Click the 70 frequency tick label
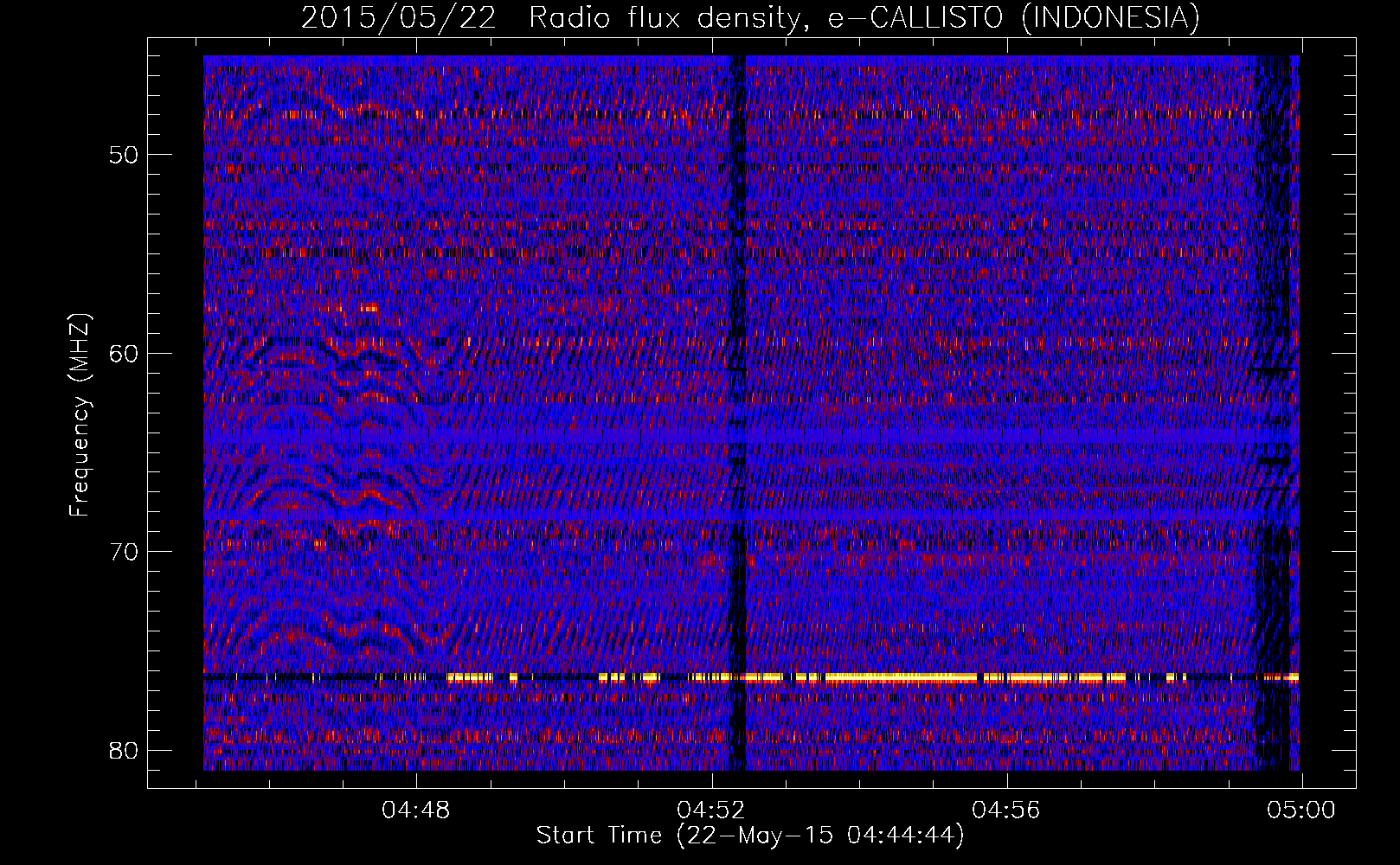 pos(124,551)
